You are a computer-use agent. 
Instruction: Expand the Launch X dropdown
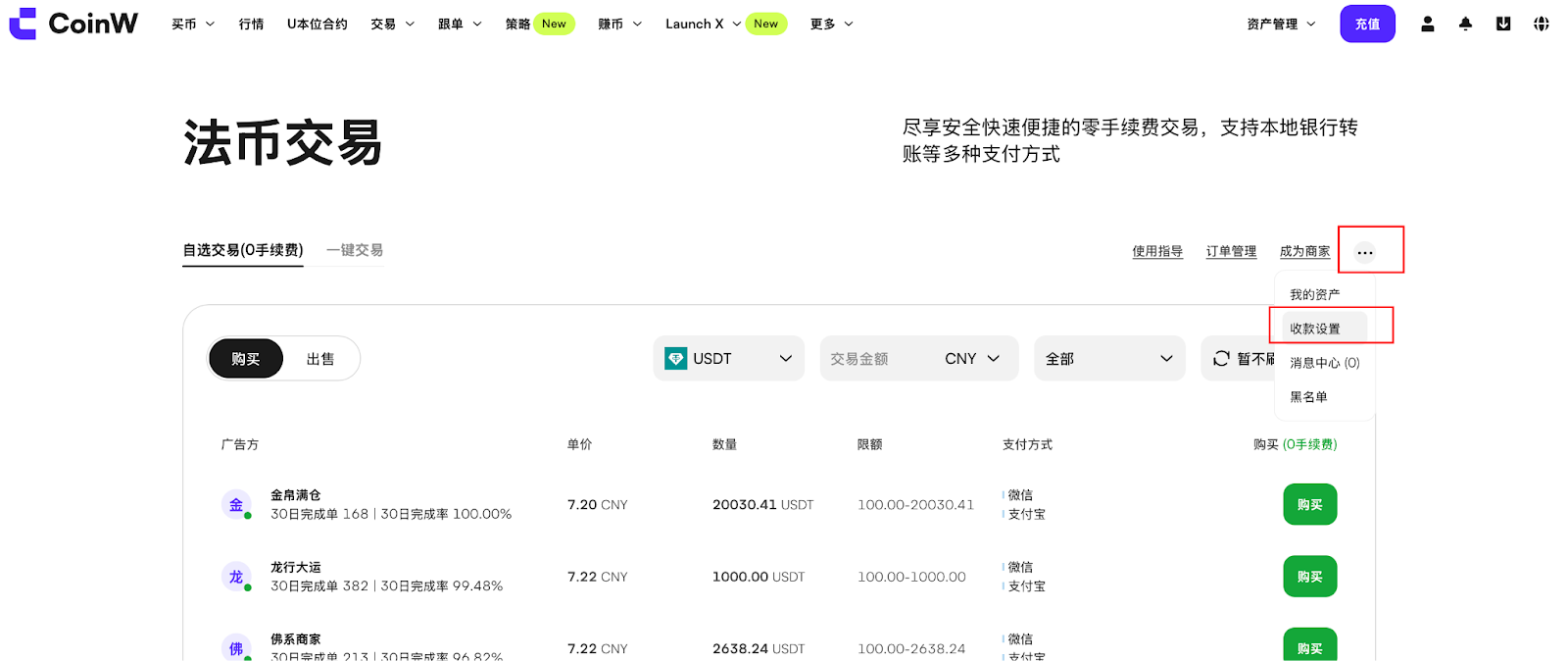(x=703, y=24)
